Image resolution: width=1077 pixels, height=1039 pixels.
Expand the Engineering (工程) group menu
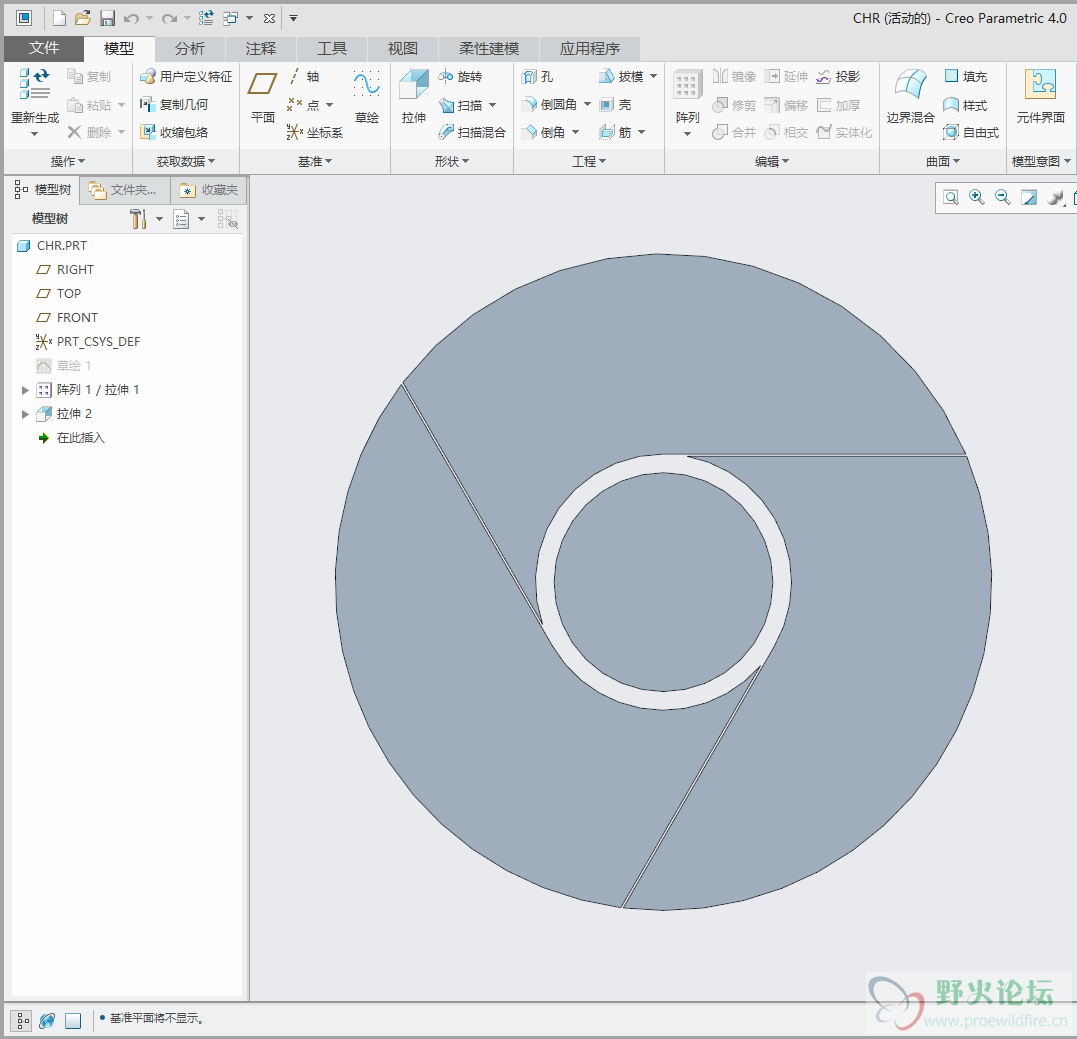tap(589, 161)
